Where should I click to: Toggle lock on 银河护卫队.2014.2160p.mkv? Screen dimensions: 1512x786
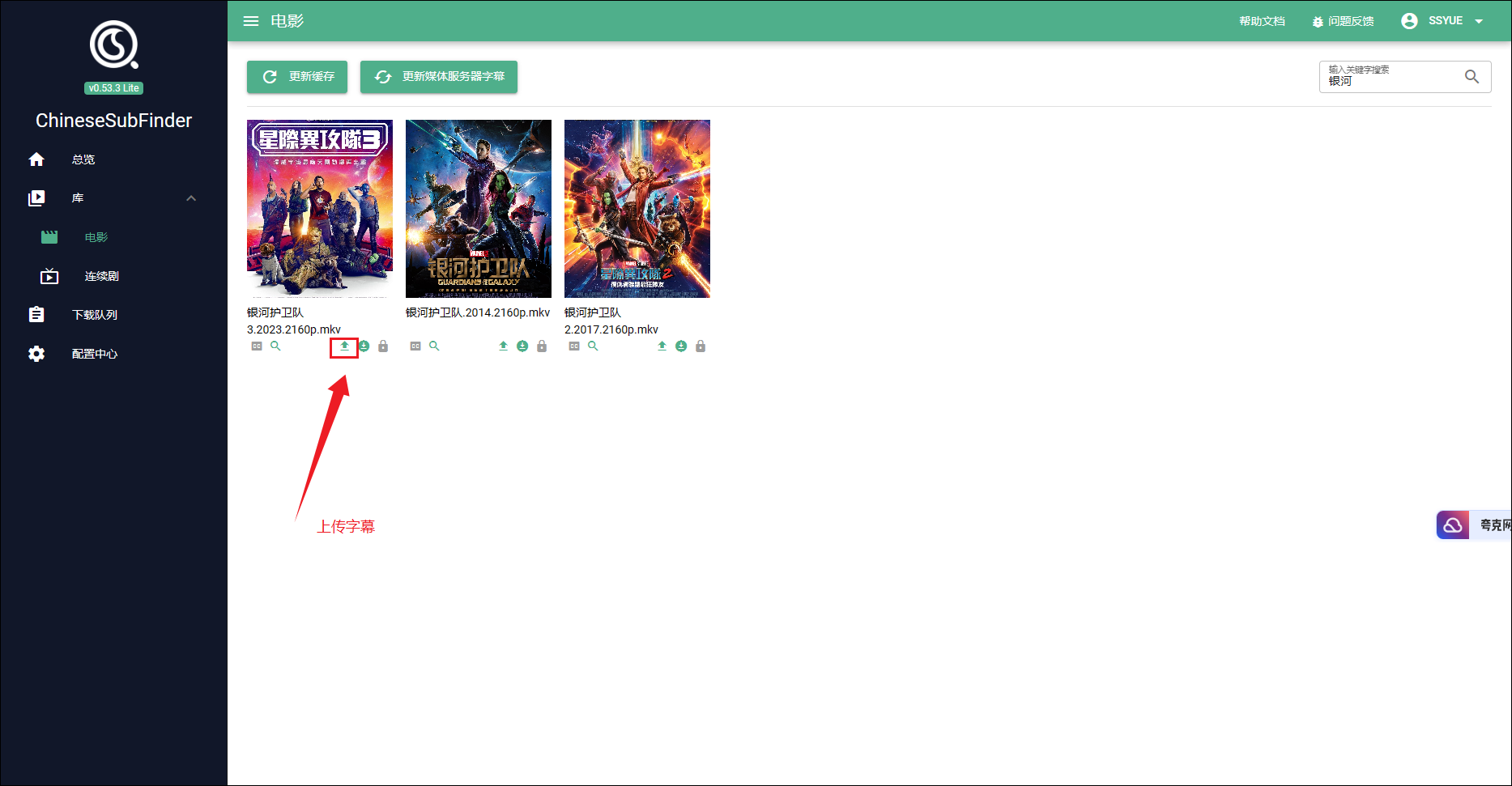pyautogui.click(x=542, y=346)
